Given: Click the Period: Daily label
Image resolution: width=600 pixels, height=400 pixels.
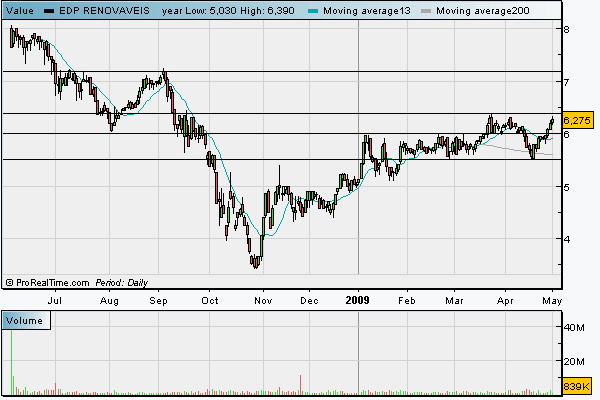Looking at the screenshot, I should 121,283.
